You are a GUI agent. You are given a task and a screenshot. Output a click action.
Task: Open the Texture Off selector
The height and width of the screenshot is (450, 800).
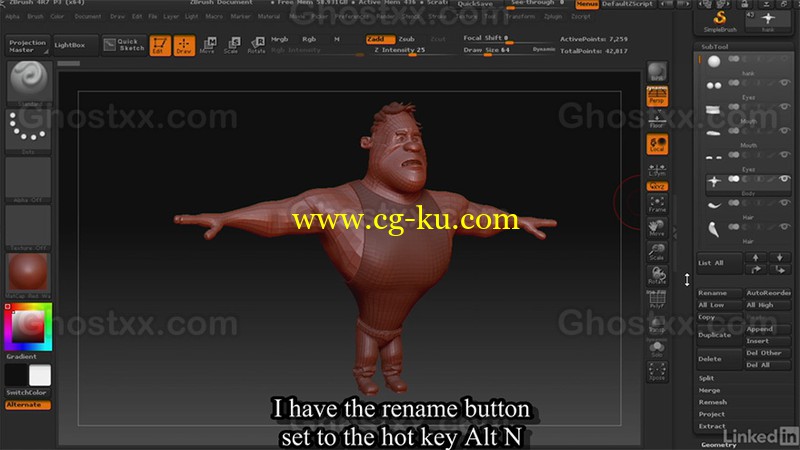pos(29,228)
